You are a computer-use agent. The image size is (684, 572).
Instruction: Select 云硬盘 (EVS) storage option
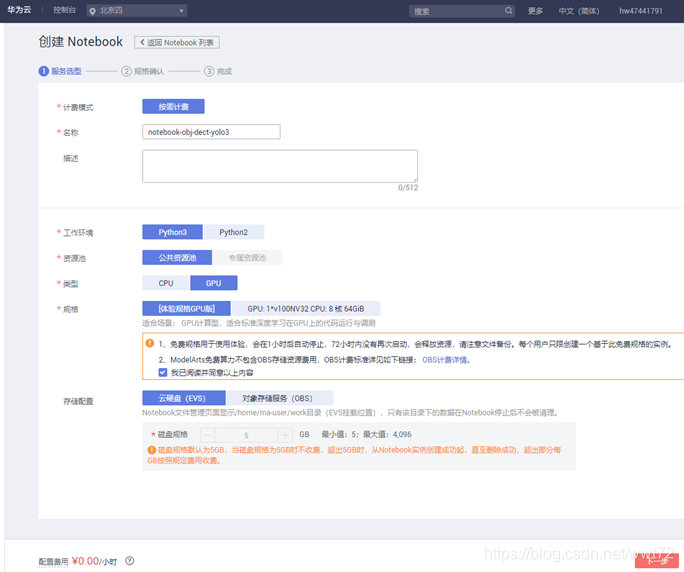[x=184, y=398]
